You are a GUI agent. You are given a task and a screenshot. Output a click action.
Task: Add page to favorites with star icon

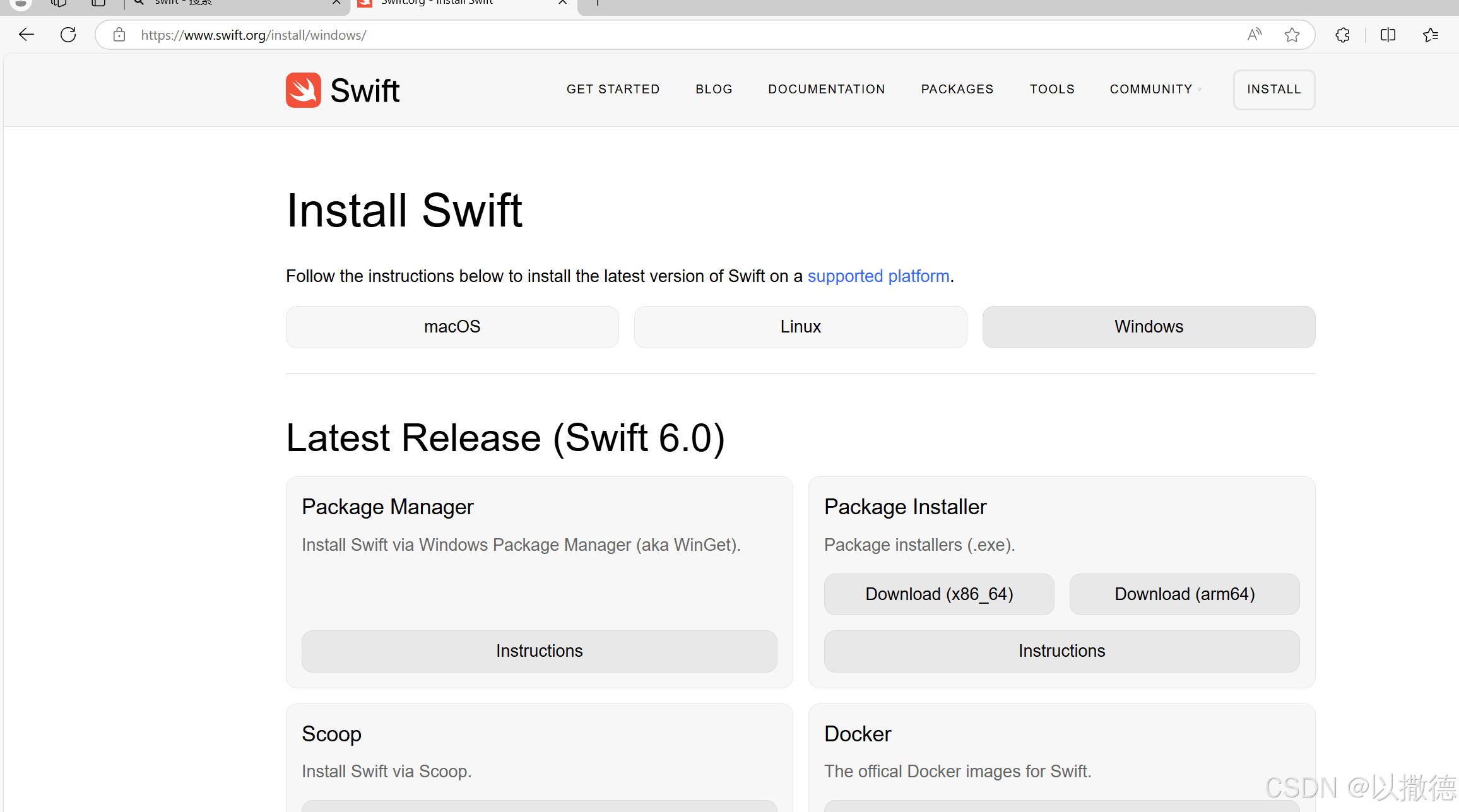pos(1292,35)
